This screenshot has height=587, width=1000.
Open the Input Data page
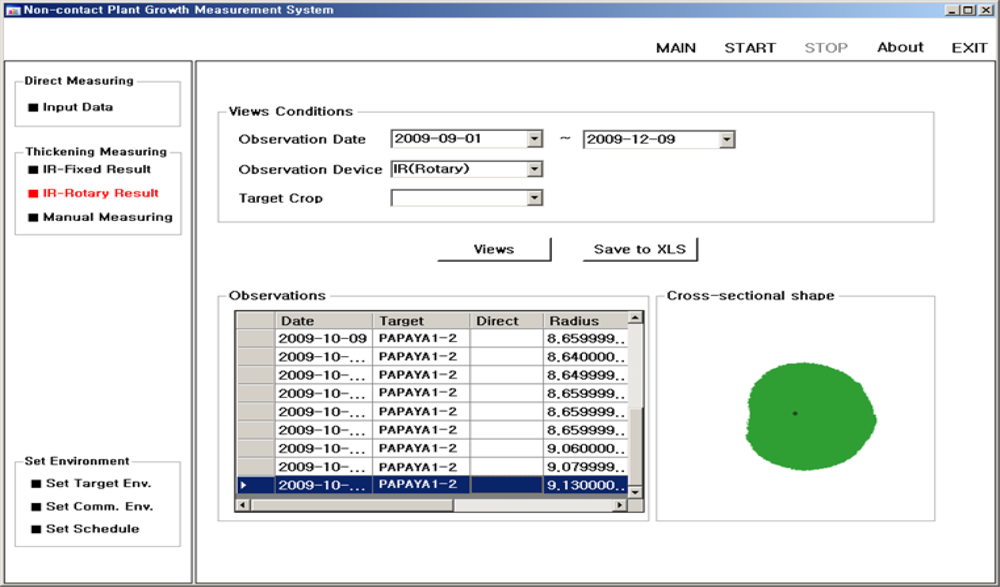tap(77, 107)
